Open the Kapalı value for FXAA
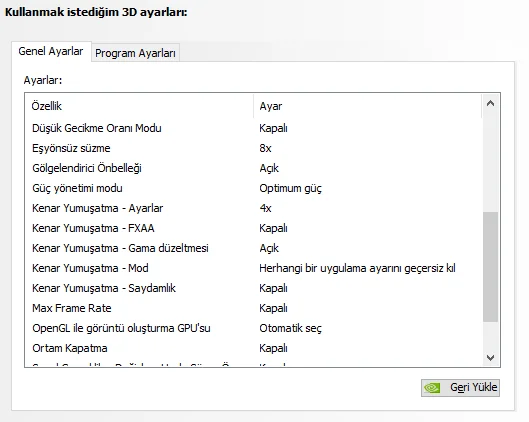This screenshot has width=529, height=422. click(273, 228)
